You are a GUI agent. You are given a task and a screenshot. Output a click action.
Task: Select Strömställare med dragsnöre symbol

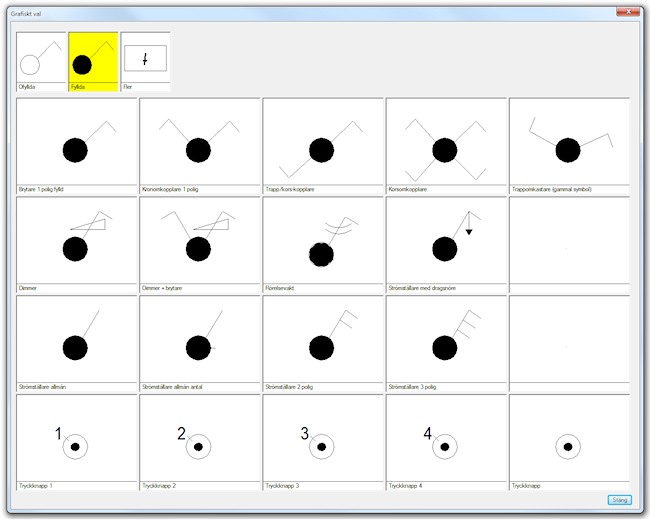tap(446, 243)
